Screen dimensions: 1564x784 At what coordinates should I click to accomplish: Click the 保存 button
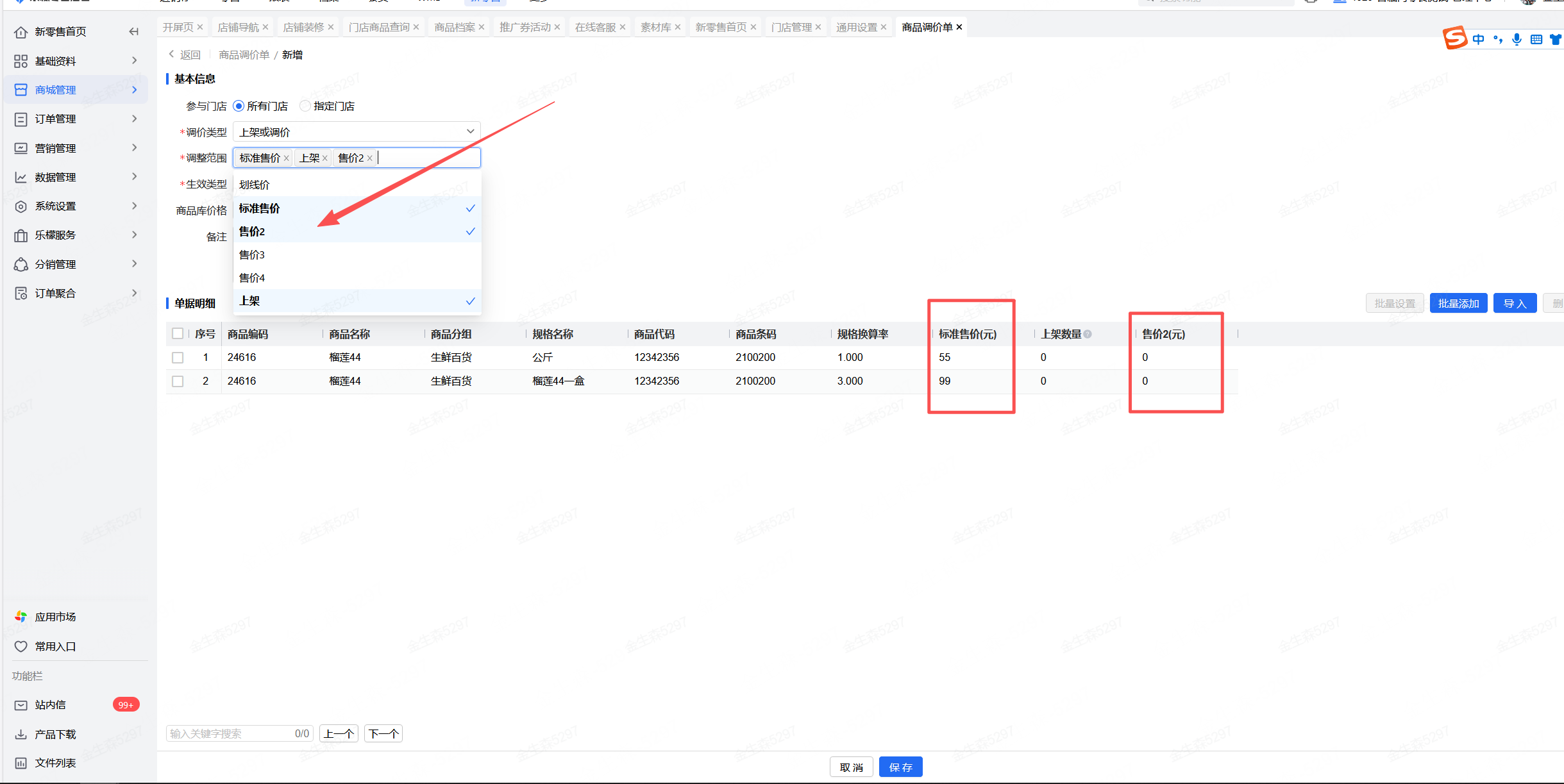click(x=900, y=767)
